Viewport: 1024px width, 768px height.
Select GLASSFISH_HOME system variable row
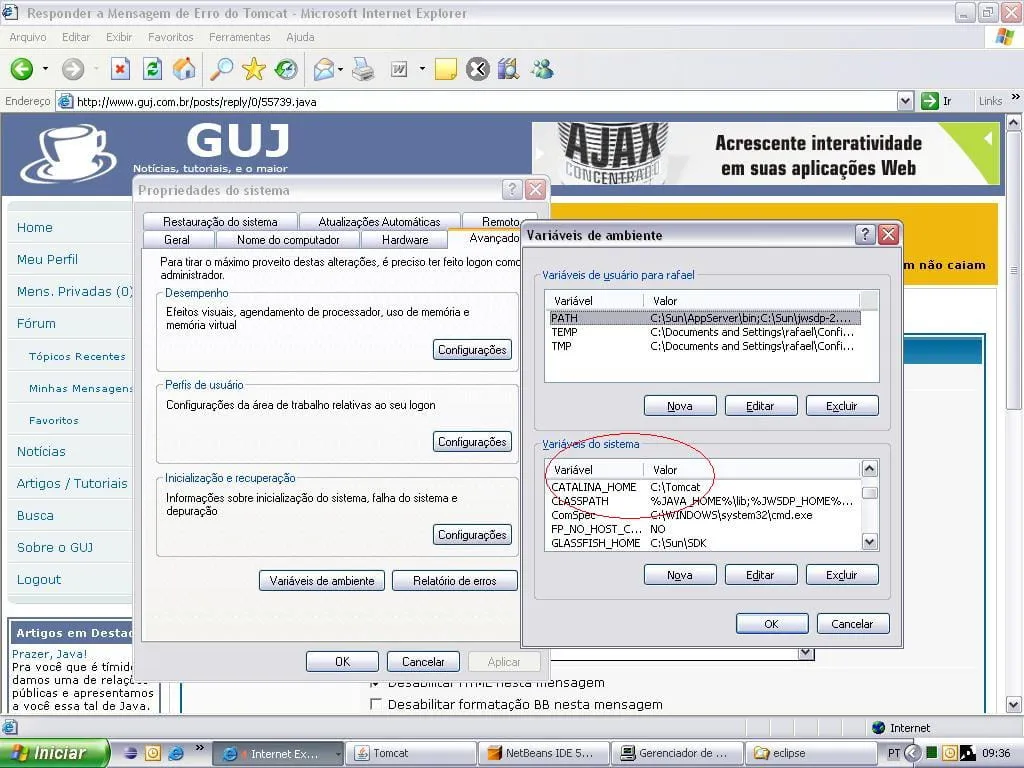tap(704, 543)
